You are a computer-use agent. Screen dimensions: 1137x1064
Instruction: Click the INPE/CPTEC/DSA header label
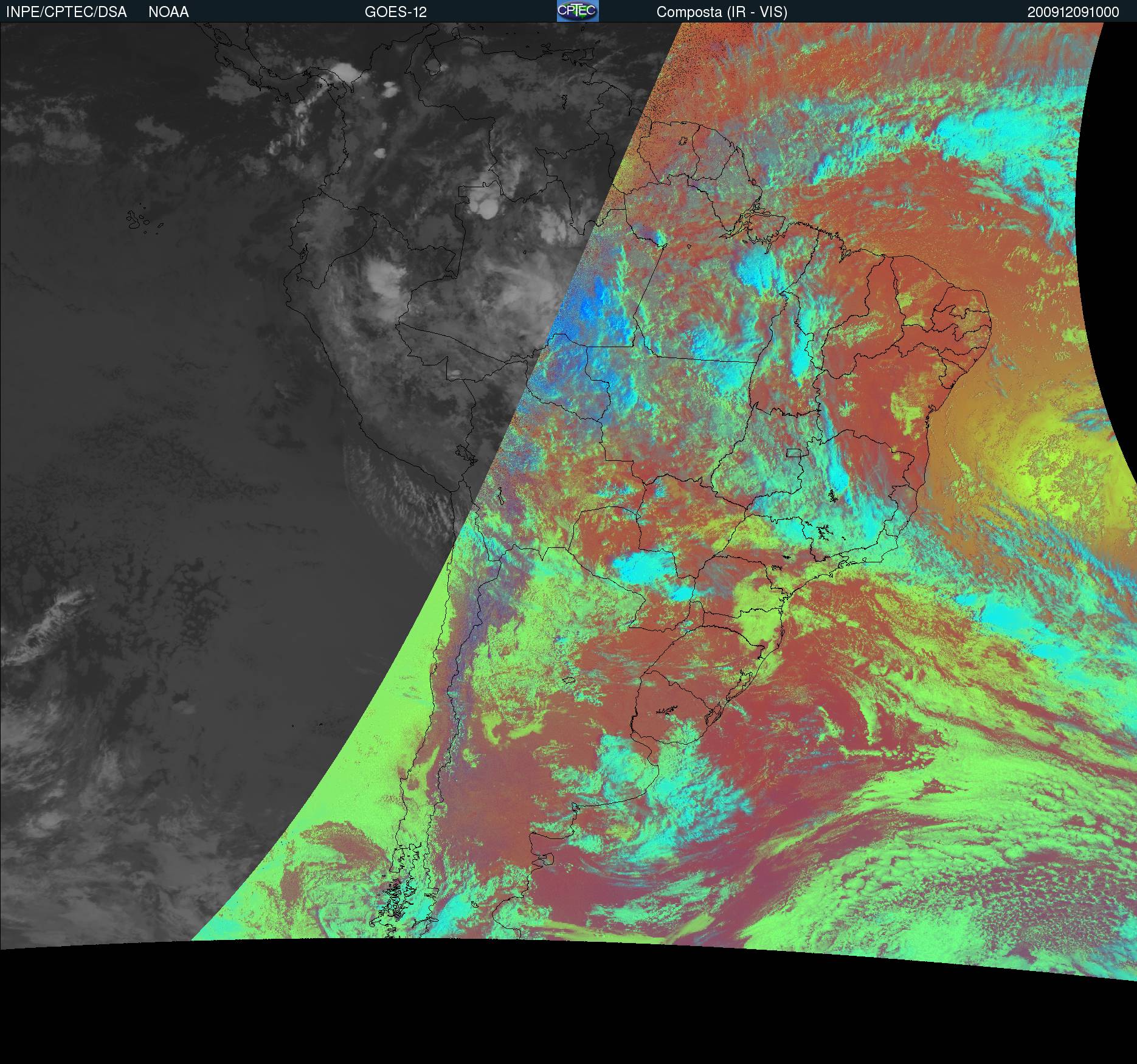click(x=66, y=12)
